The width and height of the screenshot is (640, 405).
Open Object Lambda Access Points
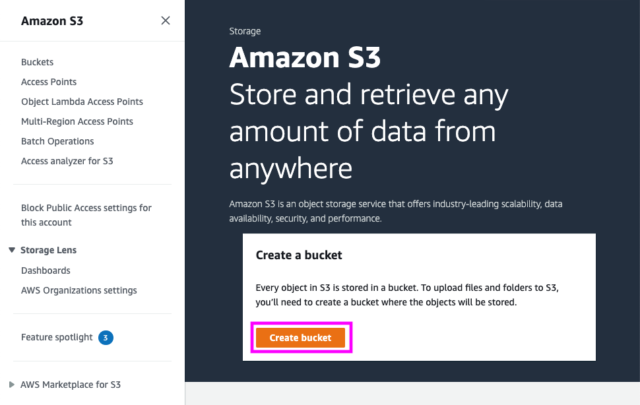82,102
